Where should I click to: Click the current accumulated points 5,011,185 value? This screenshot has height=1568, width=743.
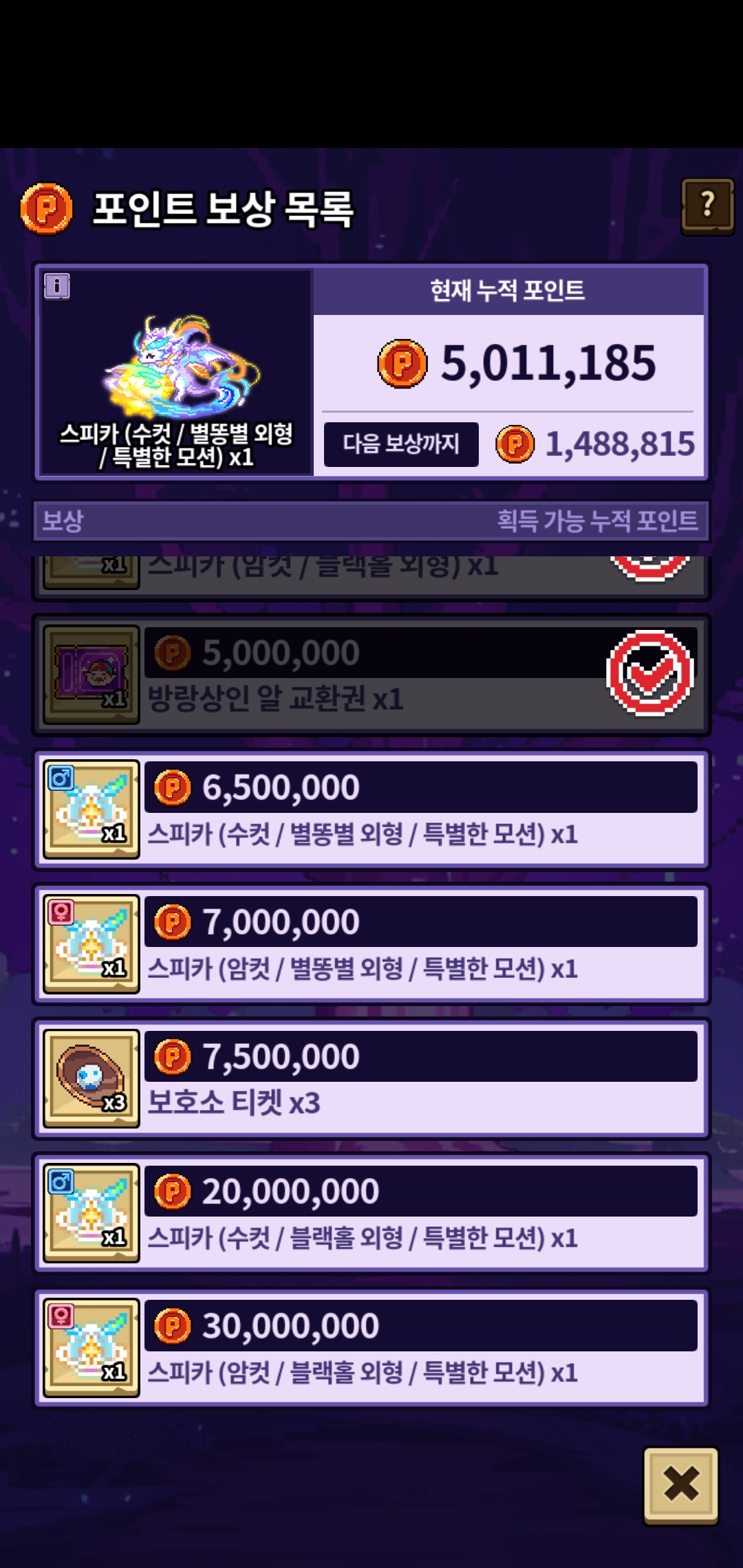tap(548, 363)
